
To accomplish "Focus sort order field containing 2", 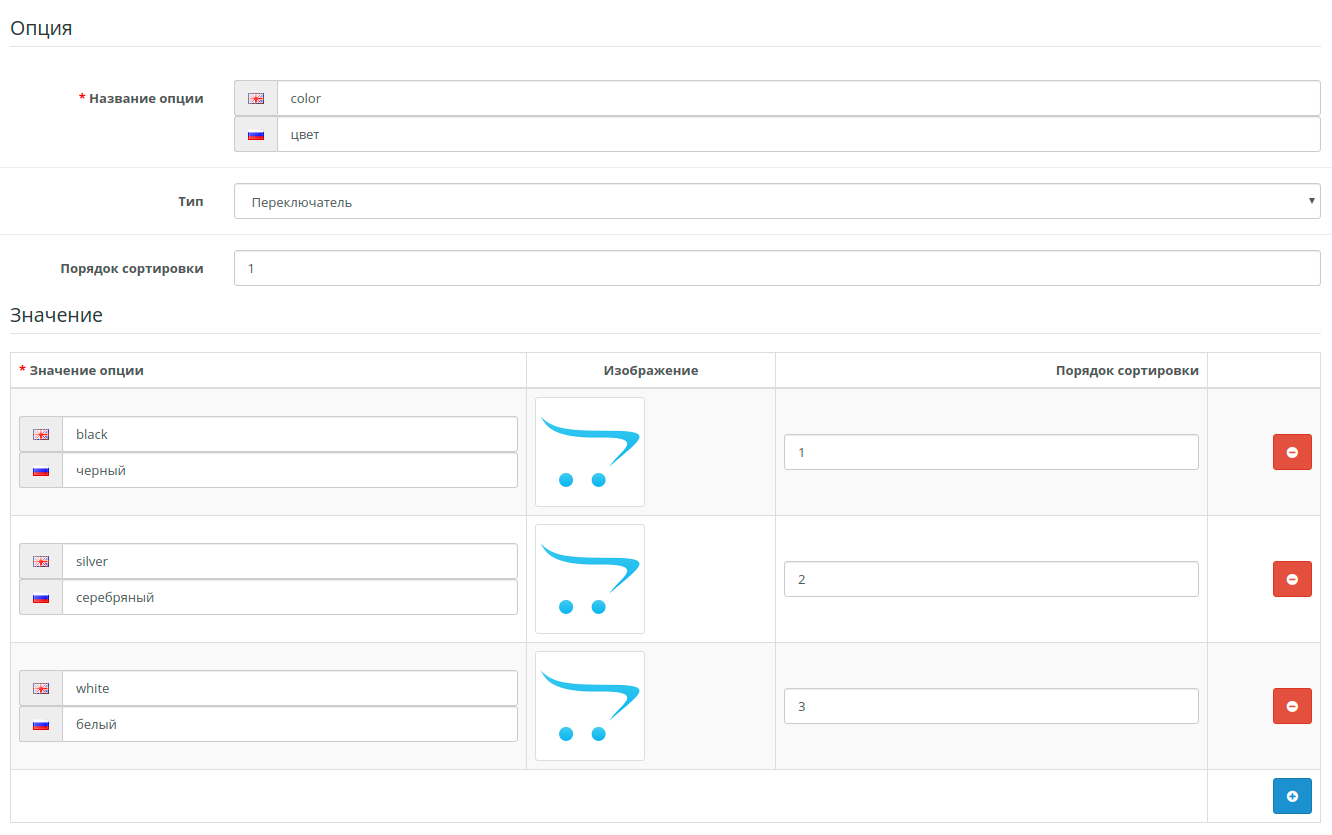I will point(990,579).
